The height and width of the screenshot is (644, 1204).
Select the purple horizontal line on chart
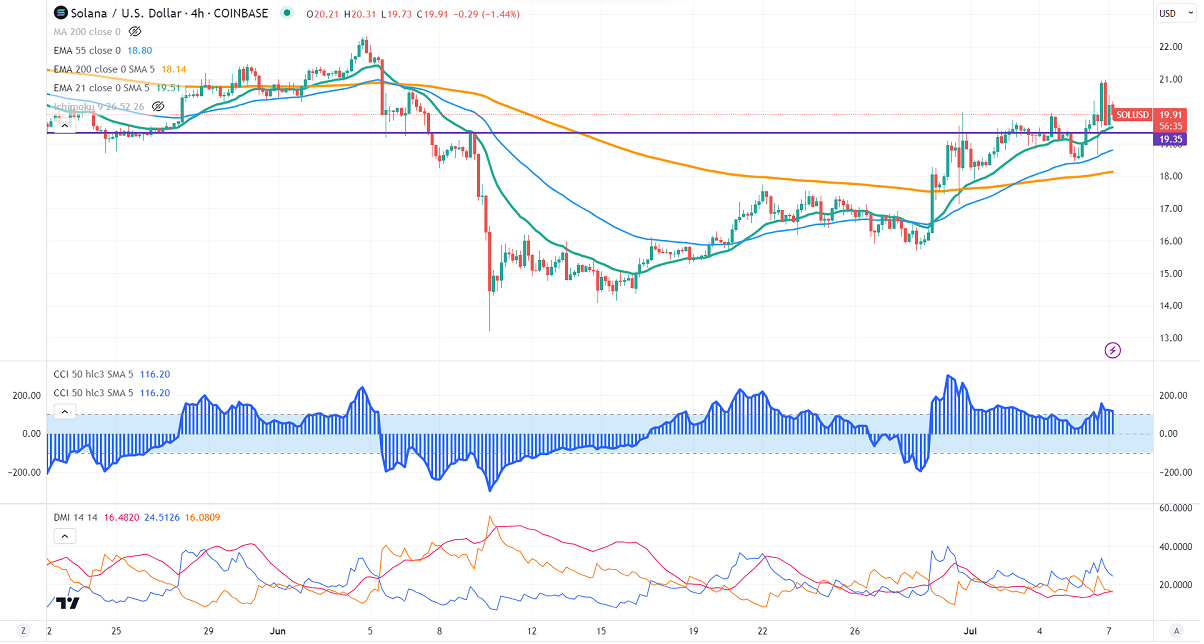[x=600, y=133]
